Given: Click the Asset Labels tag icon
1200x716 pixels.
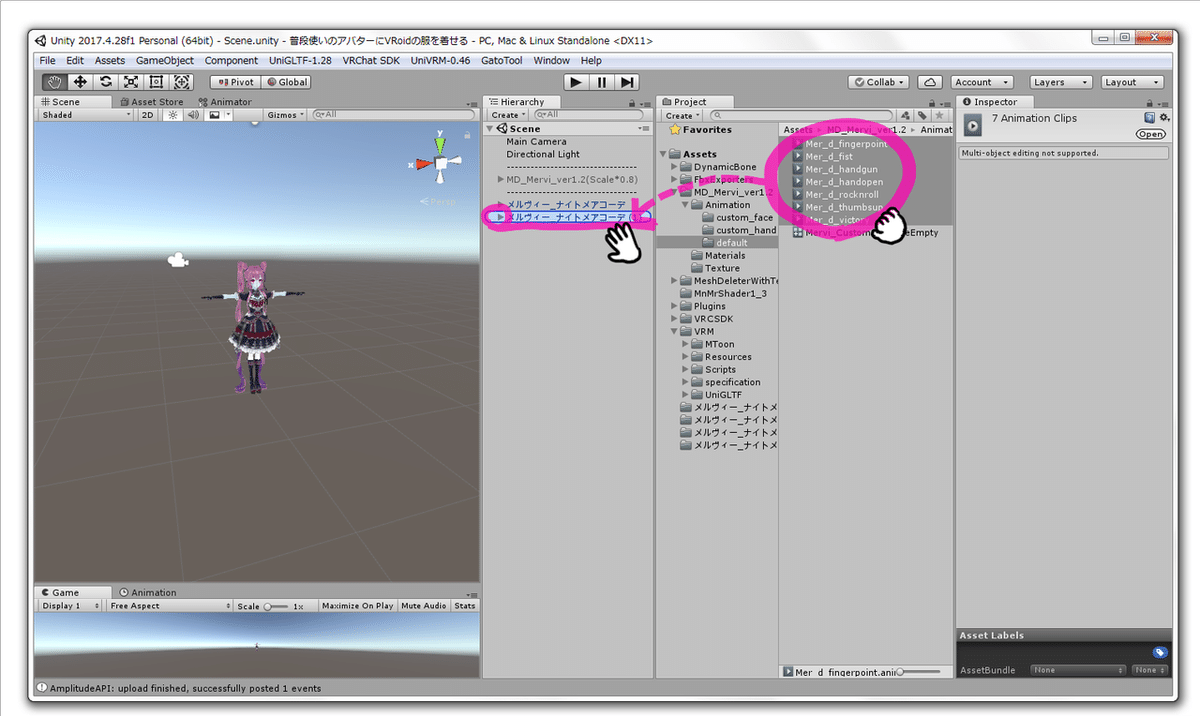Looking at the screenshot, I should click(x=1159, y=652).
